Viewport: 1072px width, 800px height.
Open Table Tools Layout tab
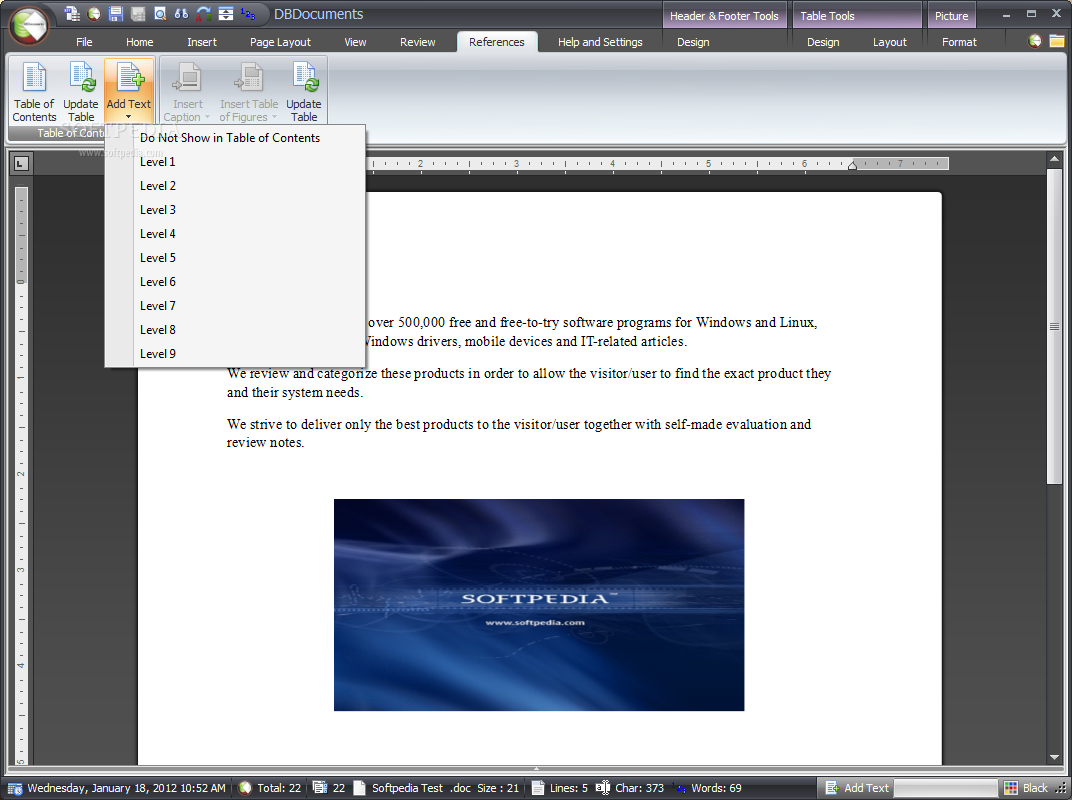tap(889, 42)
